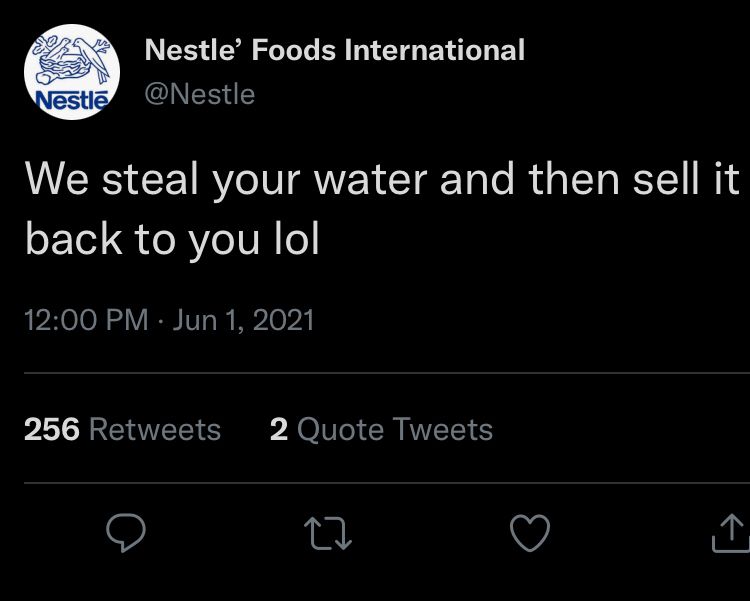Click the bird nest illustration in the avatar
750x601 pixels.
(x=74, y=61)
